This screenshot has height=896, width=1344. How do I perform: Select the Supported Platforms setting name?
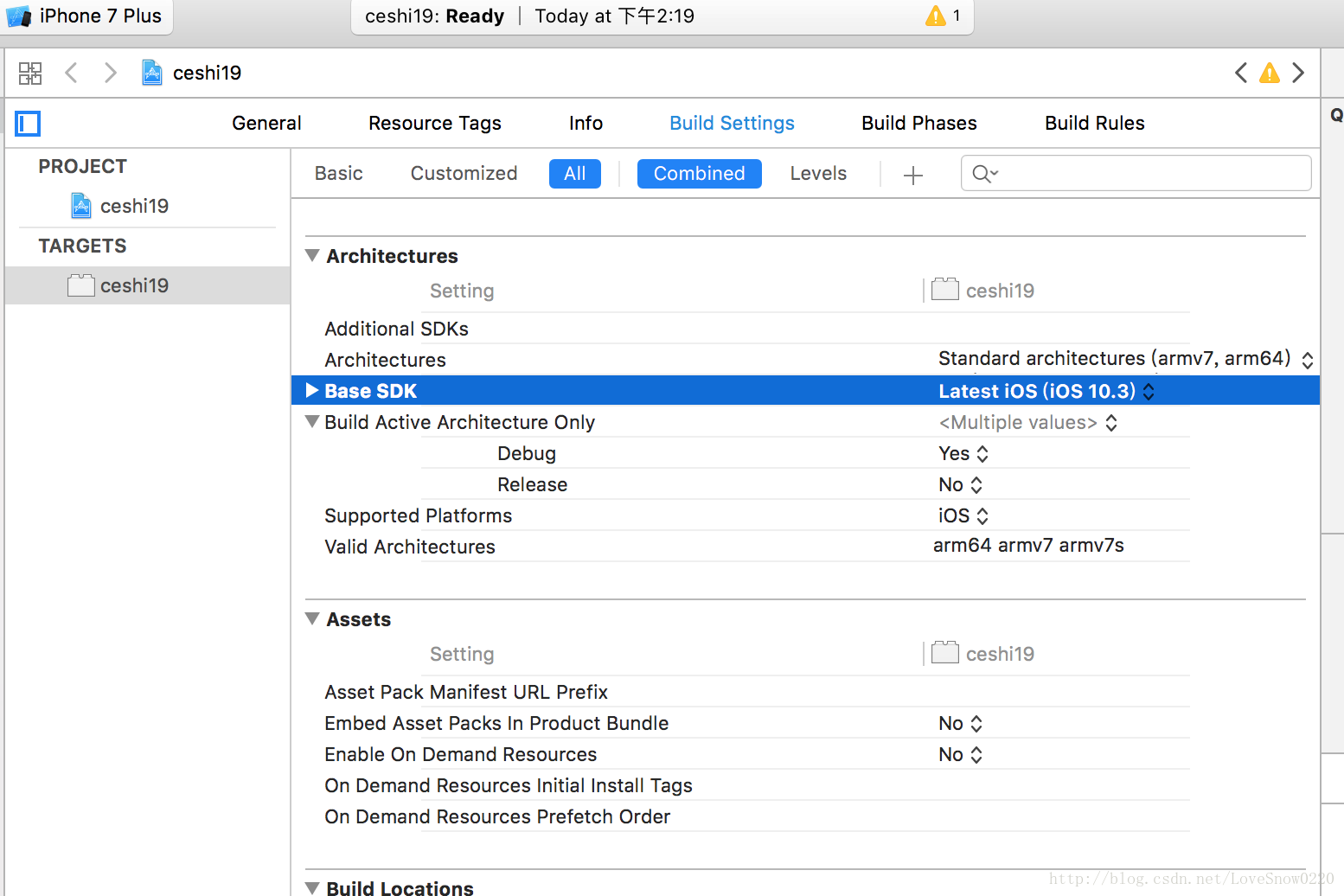419,515
